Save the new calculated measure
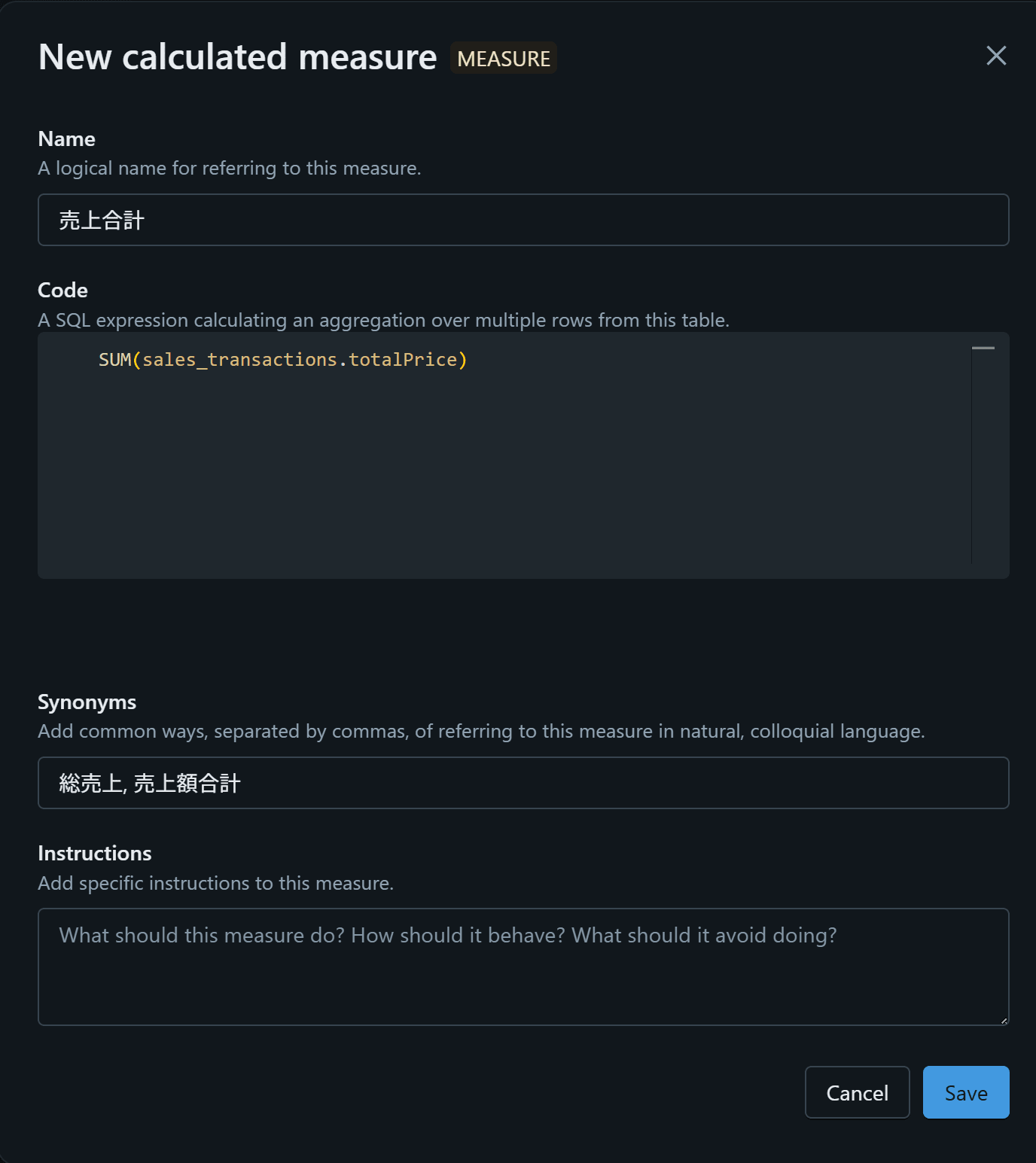1036x1163 pixels. pyautogui.click(x=965, y=1092)
